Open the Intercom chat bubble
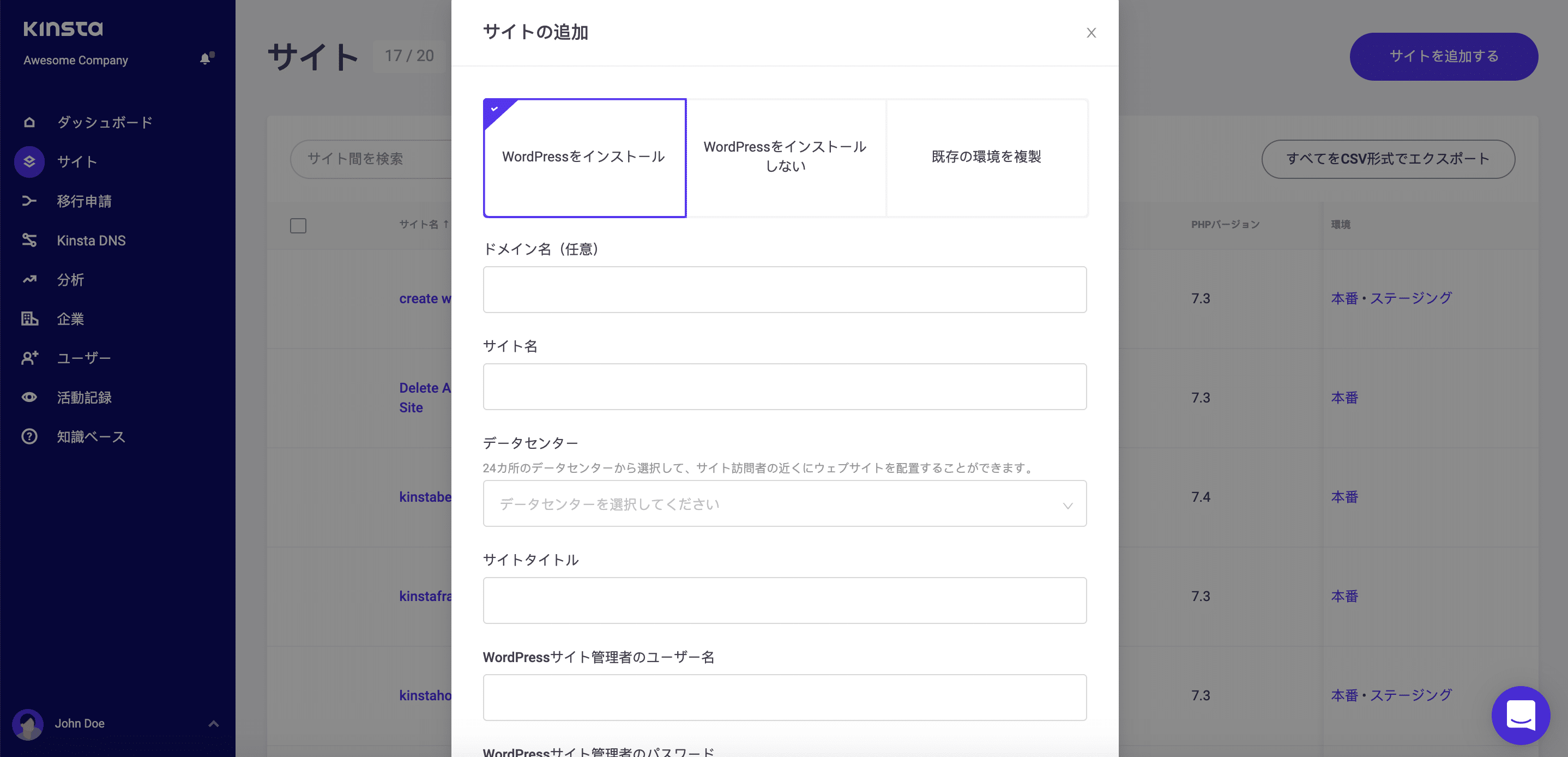 [1521, 715]
